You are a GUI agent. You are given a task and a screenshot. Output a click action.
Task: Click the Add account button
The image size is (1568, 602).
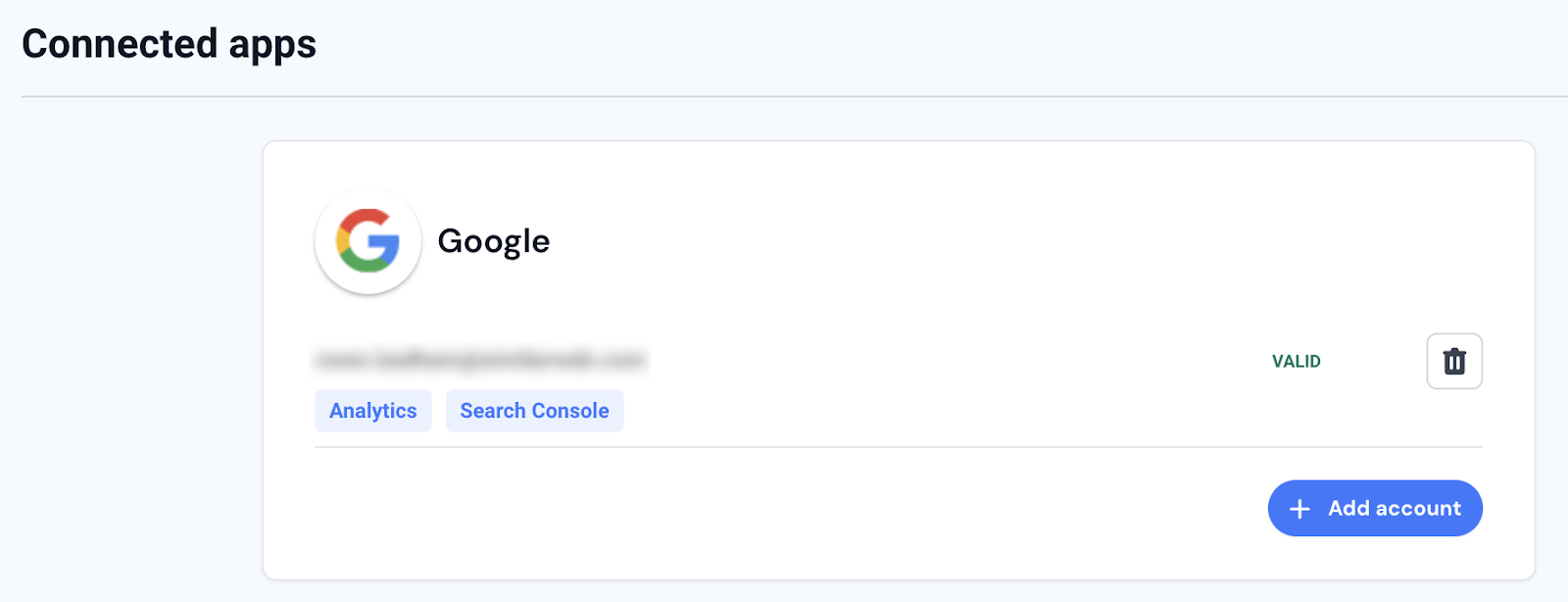point(1375,508)
